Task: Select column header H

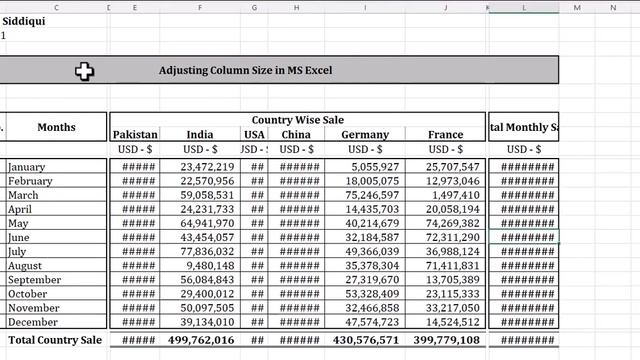Action: (x=296, y=7)
